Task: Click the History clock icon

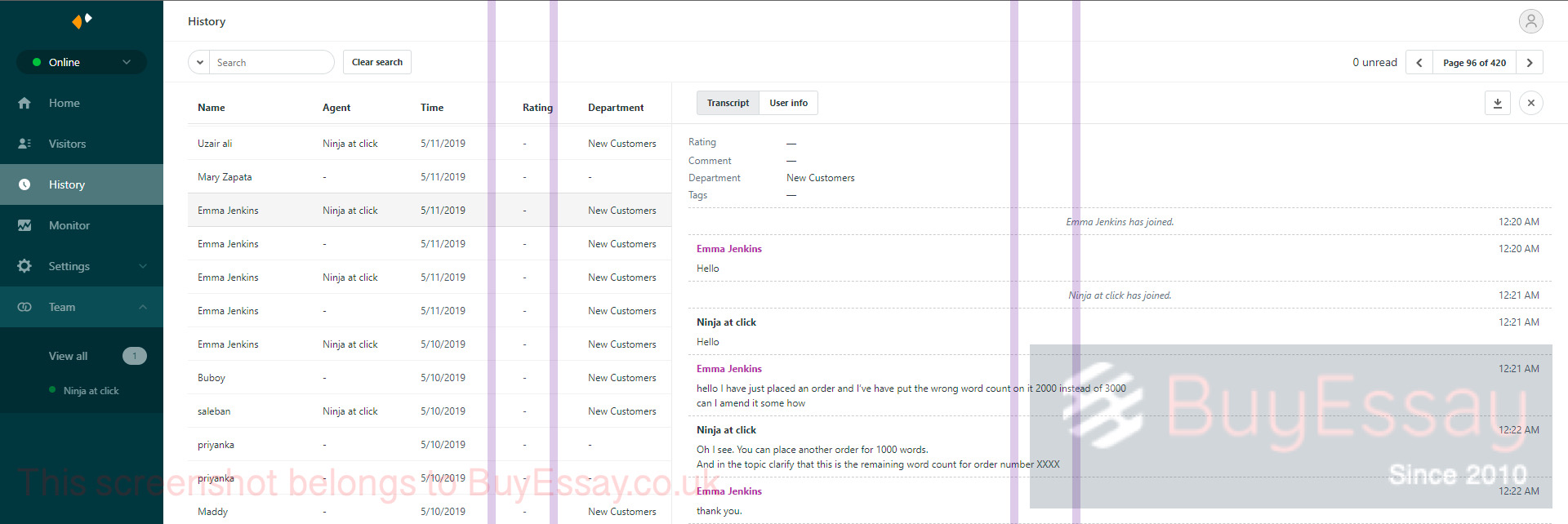Action: click(24, 184)
